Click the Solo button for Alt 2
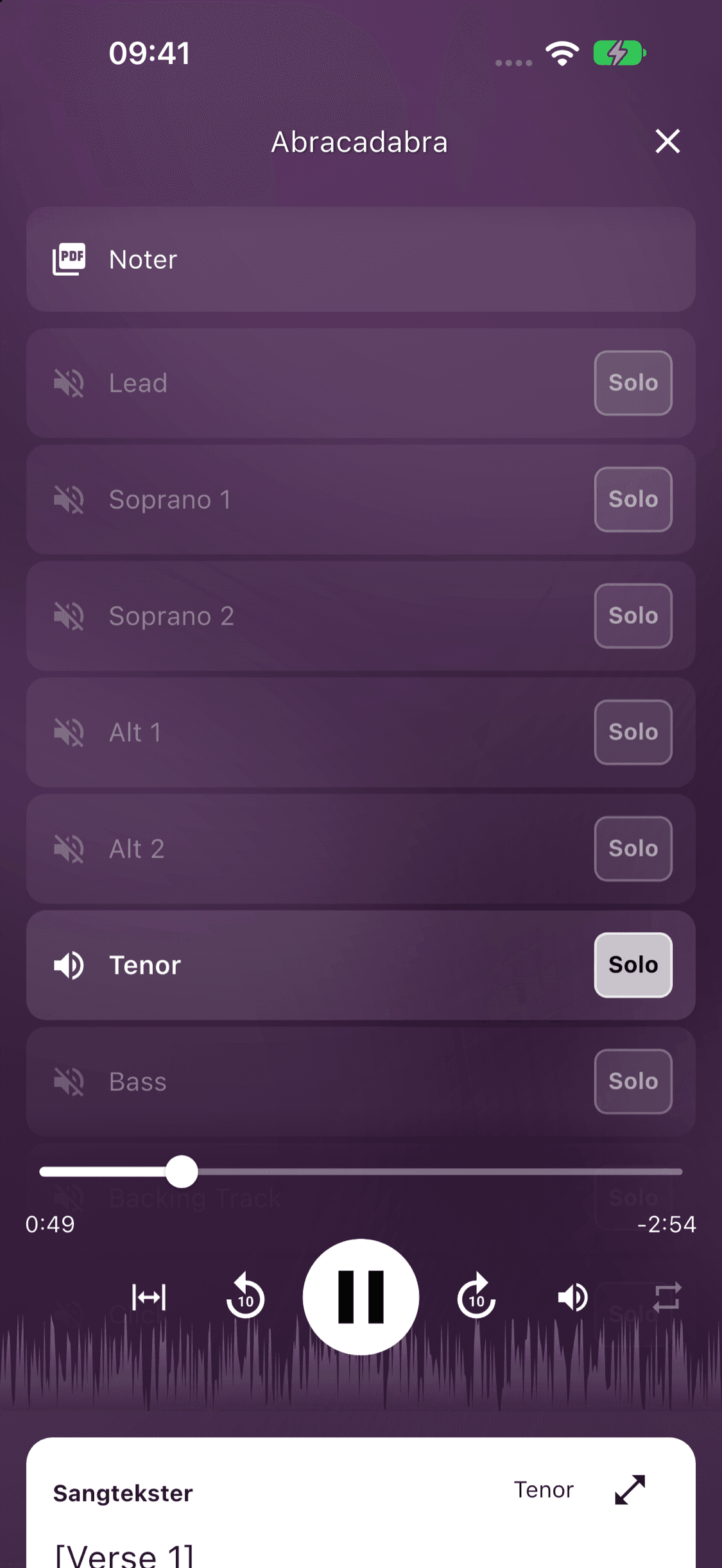 point(633,849)
